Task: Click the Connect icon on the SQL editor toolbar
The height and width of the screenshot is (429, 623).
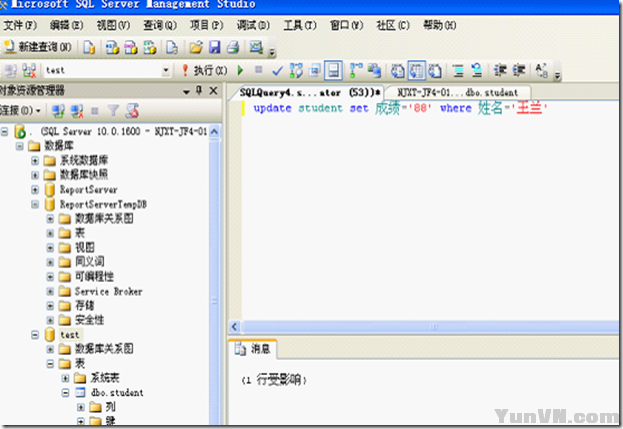Action: coord(10,71)
